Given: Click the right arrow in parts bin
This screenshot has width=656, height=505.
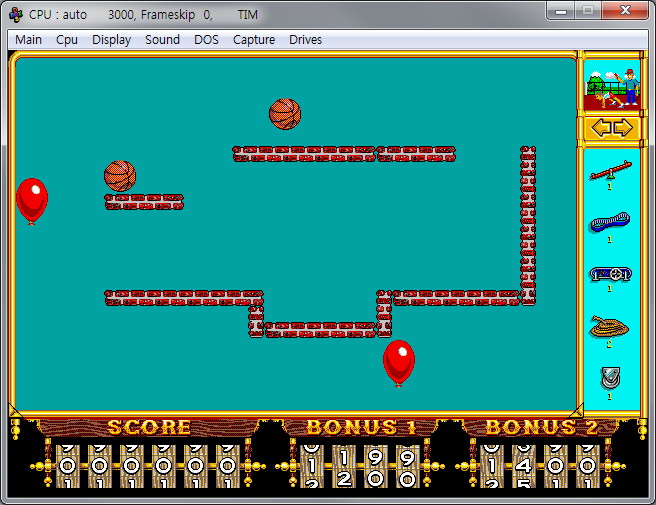Looking at the screenshot, I should point(623,128).
